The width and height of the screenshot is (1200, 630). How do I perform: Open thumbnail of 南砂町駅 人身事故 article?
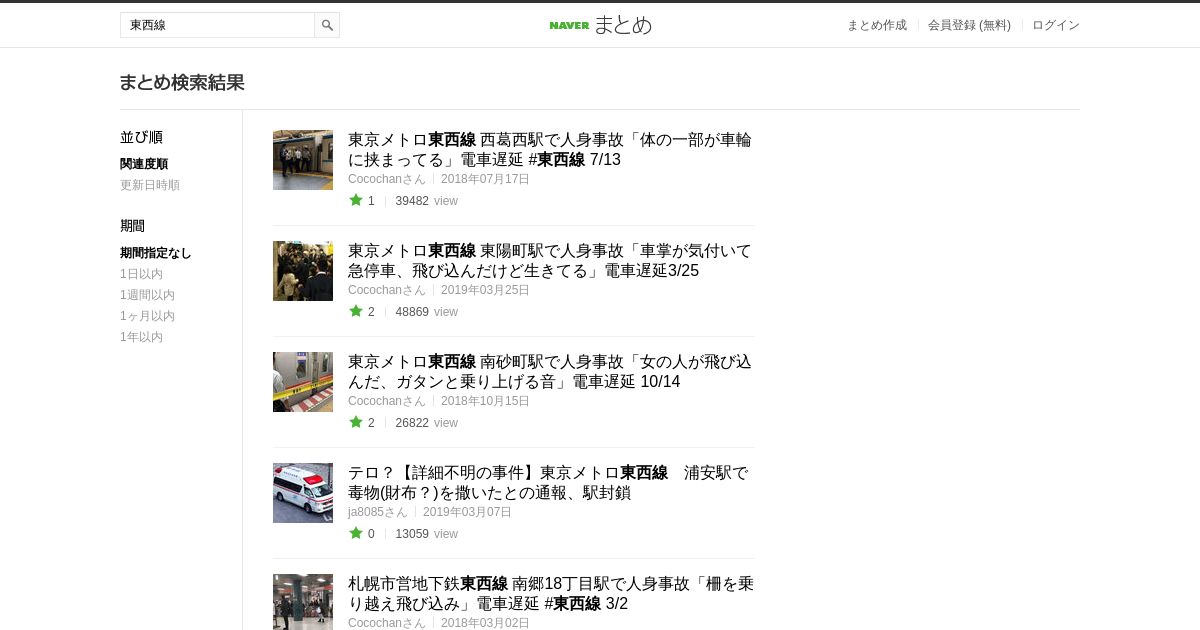point(303,382)
